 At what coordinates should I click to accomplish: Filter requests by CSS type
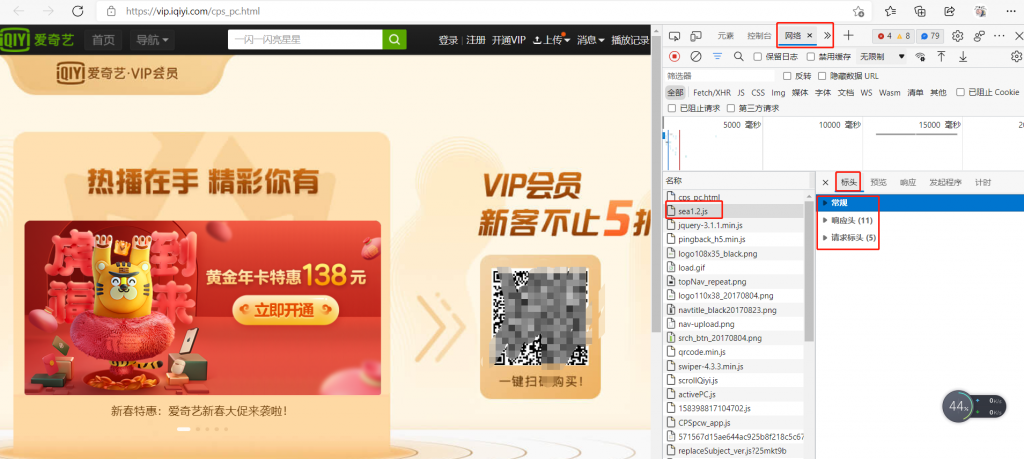pos(758,92)
